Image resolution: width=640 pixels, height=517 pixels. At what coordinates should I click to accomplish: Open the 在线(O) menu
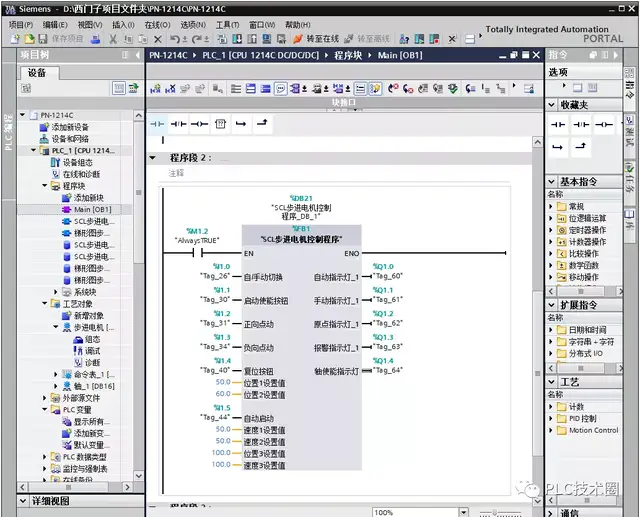tap(157, 25)
